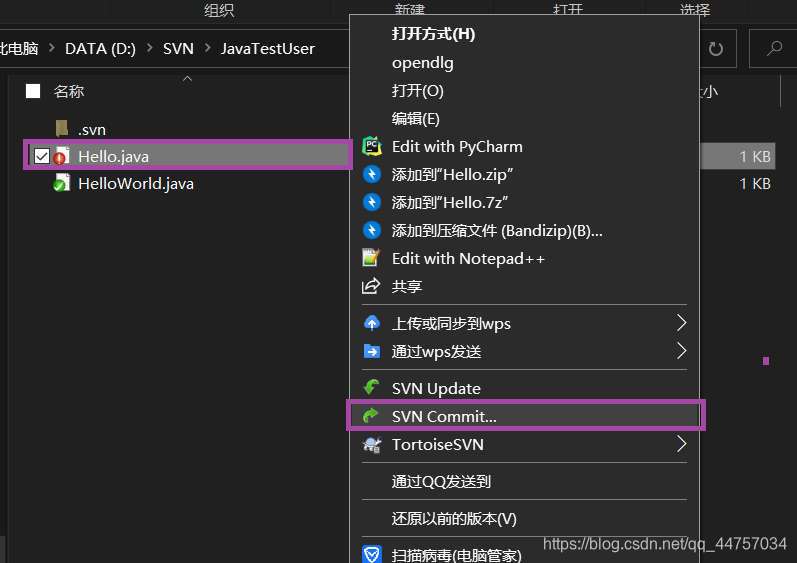
Task: Click the TortoiseSVN turtle icon
Action: 372,445
